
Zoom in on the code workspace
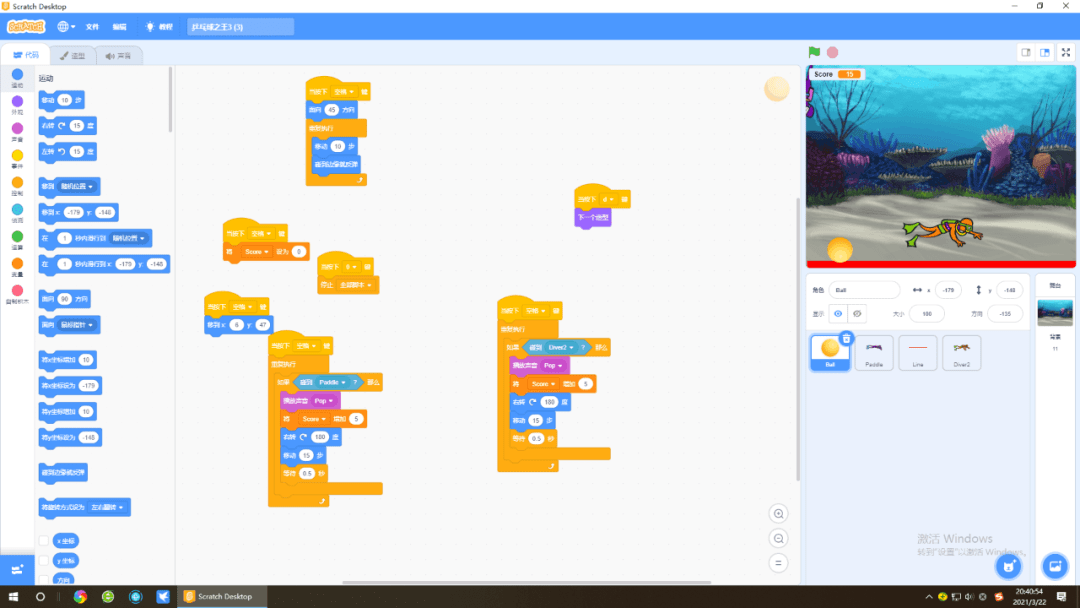(x=778, y=514)
